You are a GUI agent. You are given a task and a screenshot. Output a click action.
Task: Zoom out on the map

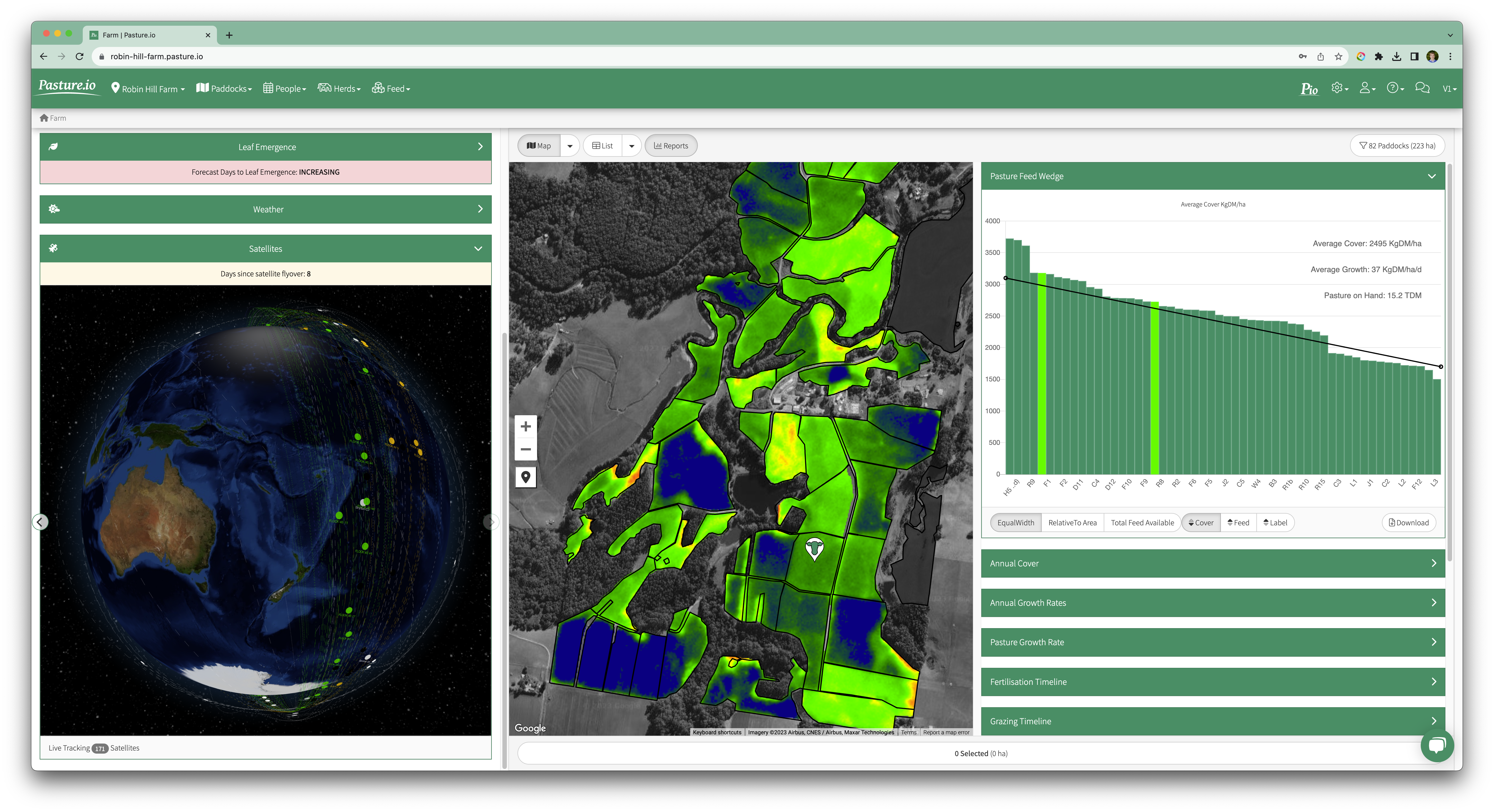[x=526, y=449]
